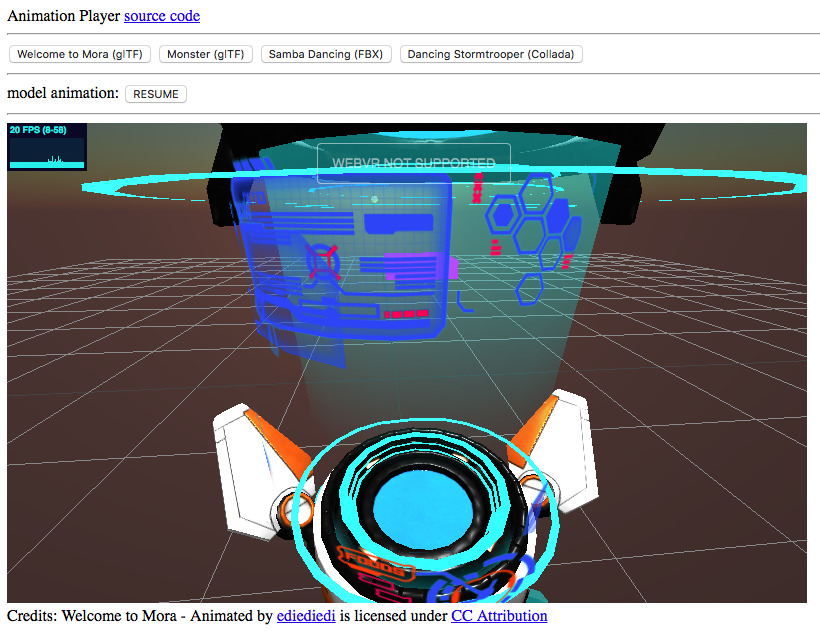Select the Welcome to Mora (glTF) model
This screenshot has height=631, width=820.
pos(79,54)
